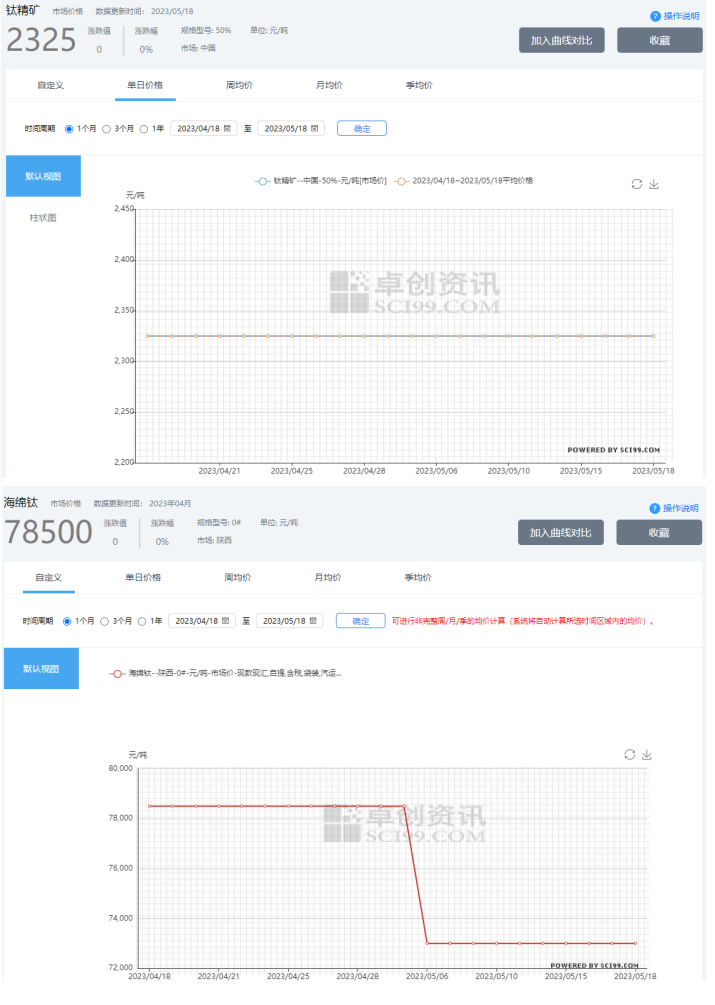Switch to the 周均价 tab in 钛精矿 panel
The height and width of the screenshot is (1005, 715).
tap(239, 86)
